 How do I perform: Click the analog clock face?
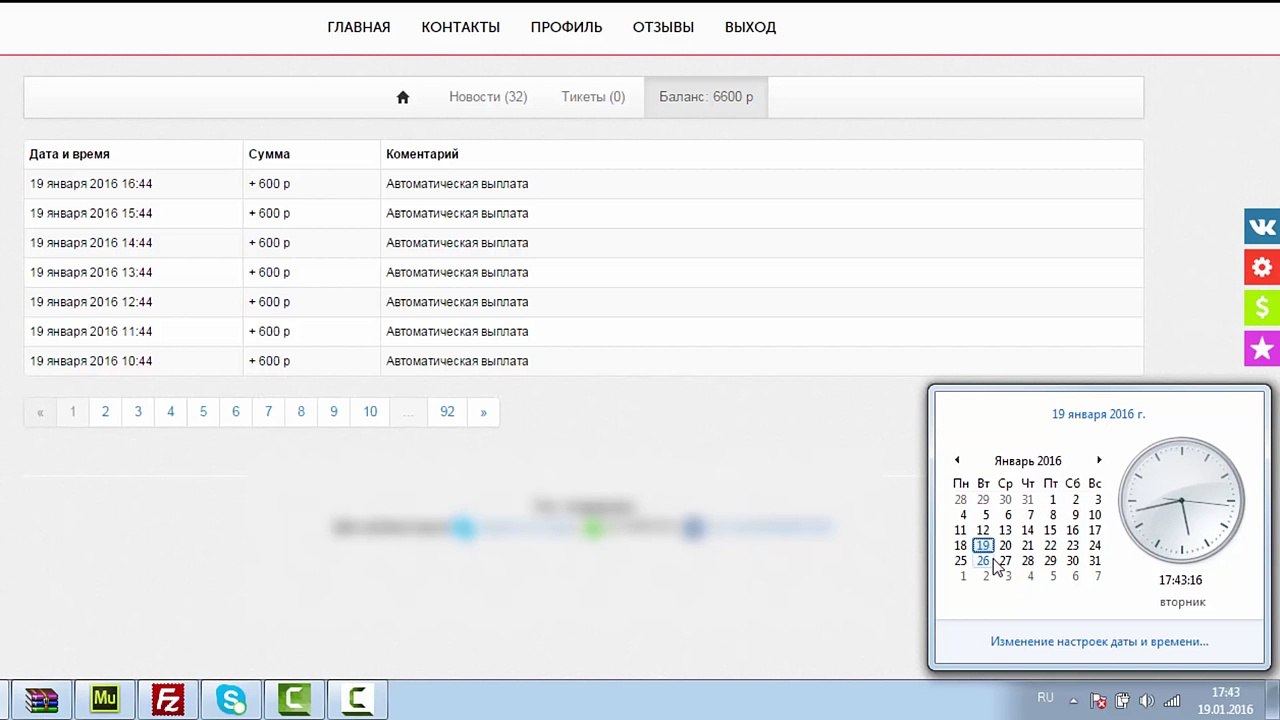1181,500
